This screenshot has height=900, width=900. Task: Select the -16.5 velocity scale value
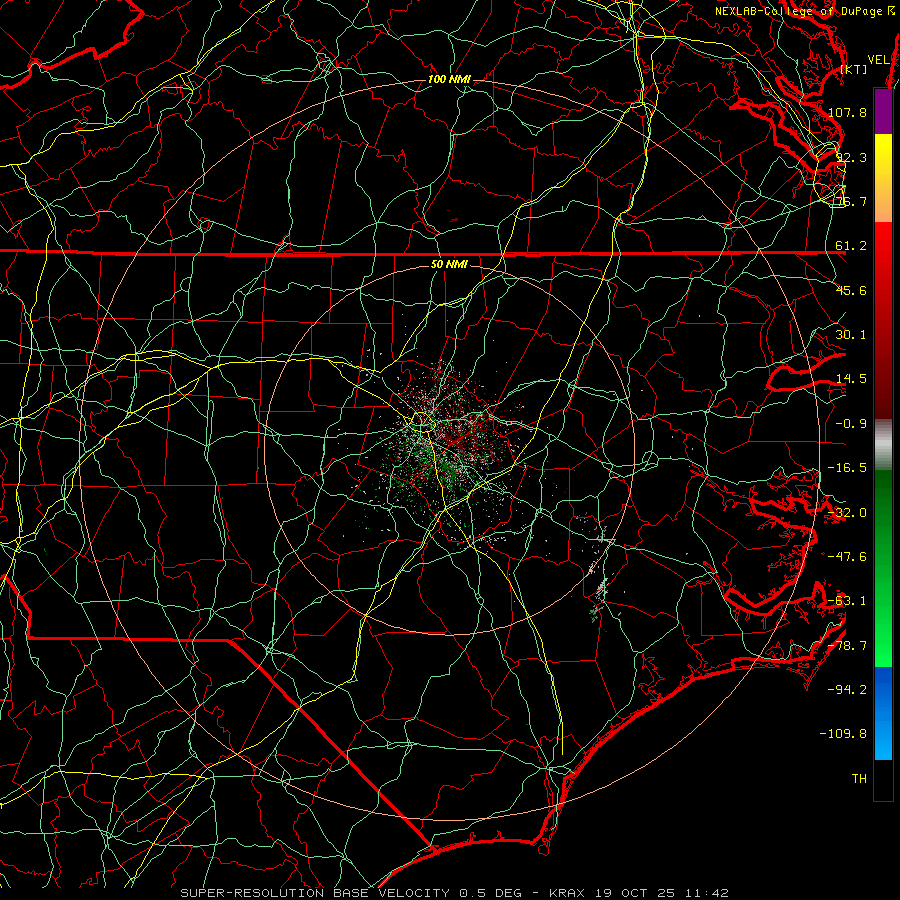click(848, 468)
